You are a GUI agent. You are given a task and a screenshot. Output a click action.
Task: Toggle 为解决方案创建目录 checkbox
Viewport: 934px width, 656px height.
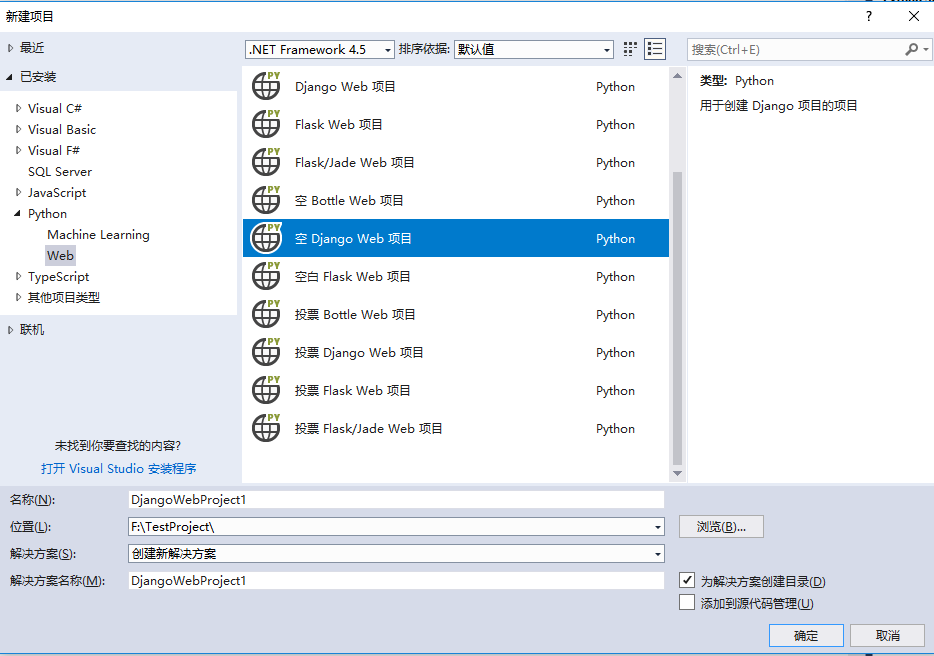click(x=687, y=580)
